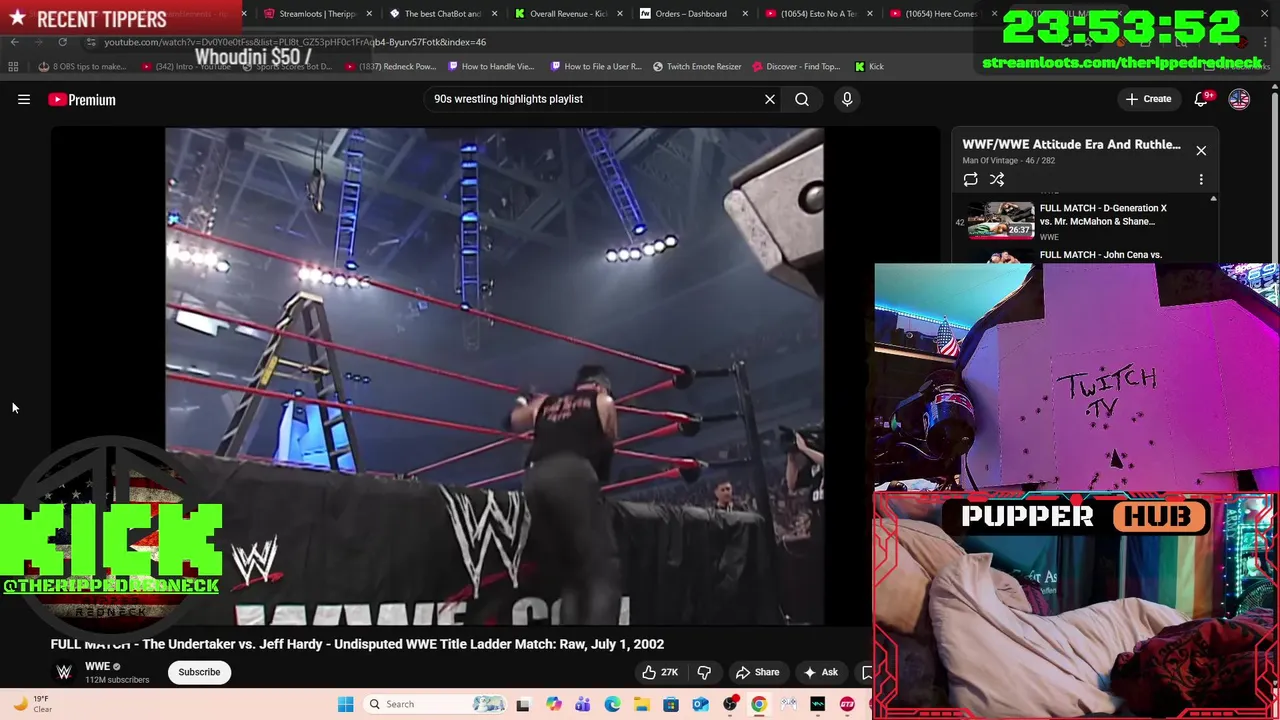Open the WWE channel avatar
This screenshot has width=1280, height=720.
point(64,672)
